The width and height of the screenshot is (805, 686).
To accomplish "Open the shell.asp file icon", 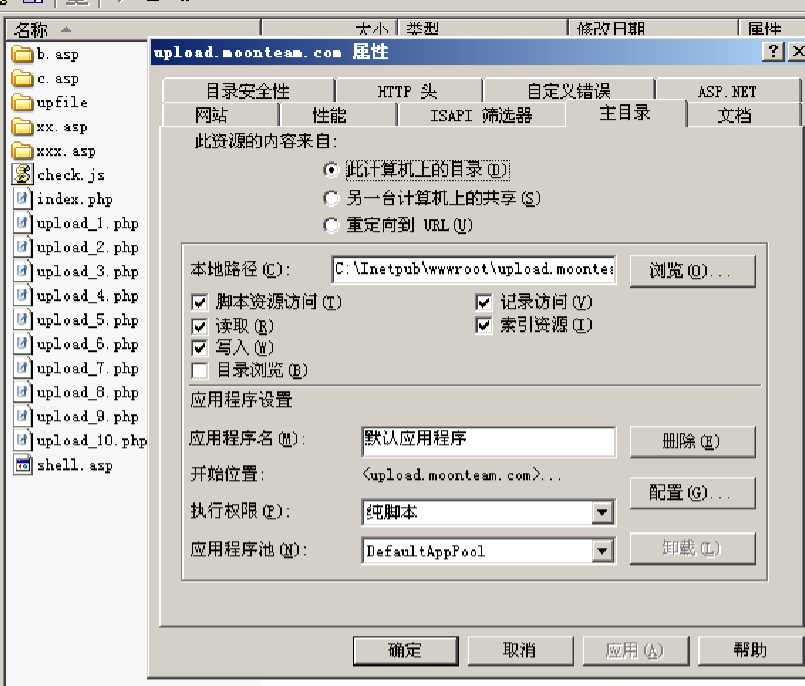I will pos(22,464).
